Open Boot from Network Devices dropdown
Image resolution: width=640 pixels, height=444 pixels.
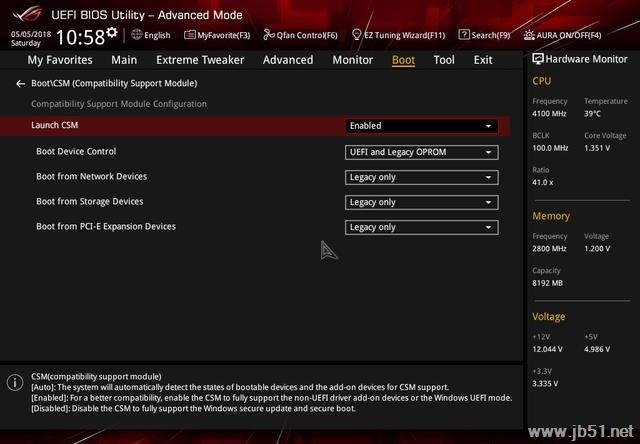[421, 178]
